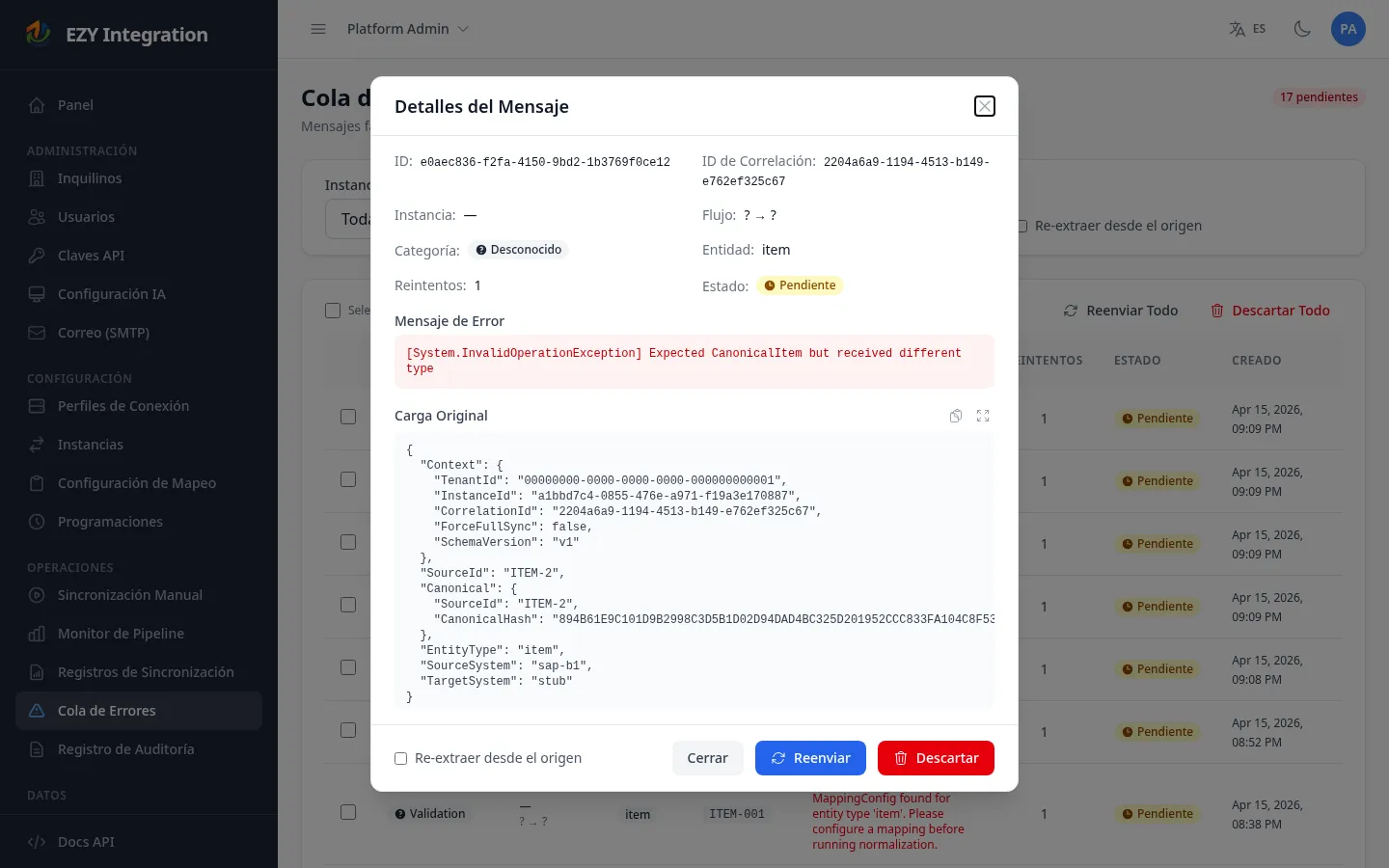Click the Pendiente status badge in dialog
The width and height of the screenshot is (1389, 868).
pos(800,285)
